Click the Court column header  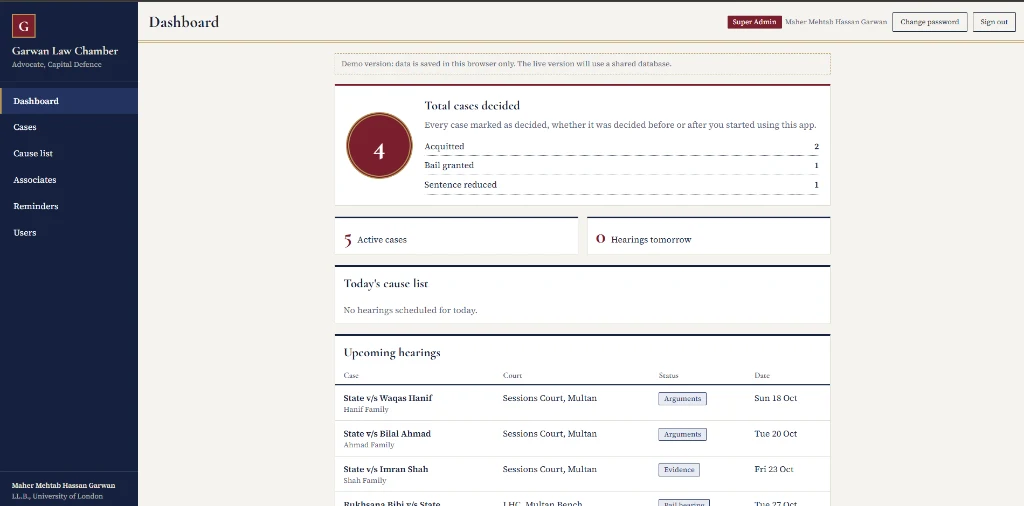click(512, 375)
